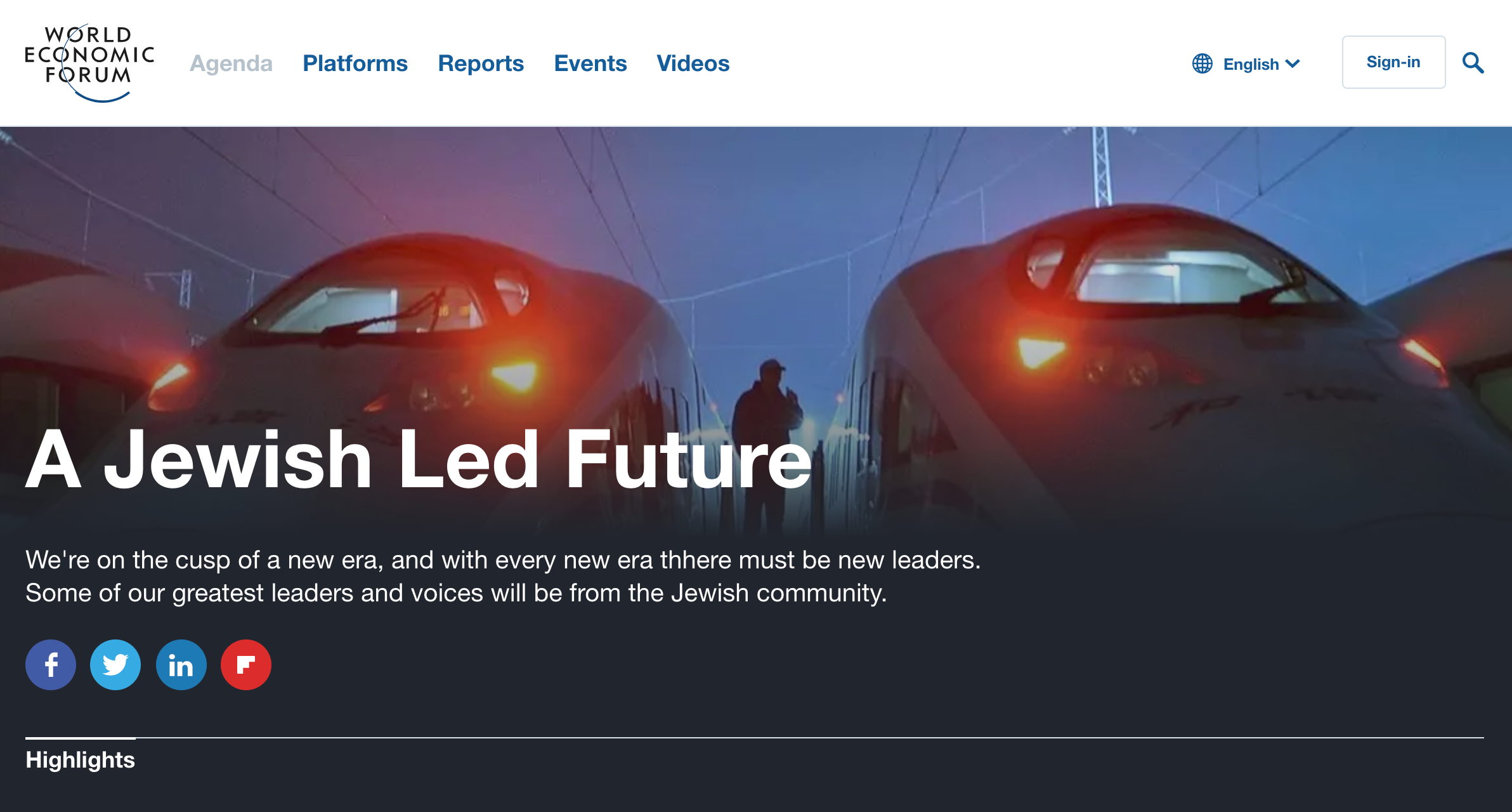Open the Agenda menu item

(x=231, y=63)
